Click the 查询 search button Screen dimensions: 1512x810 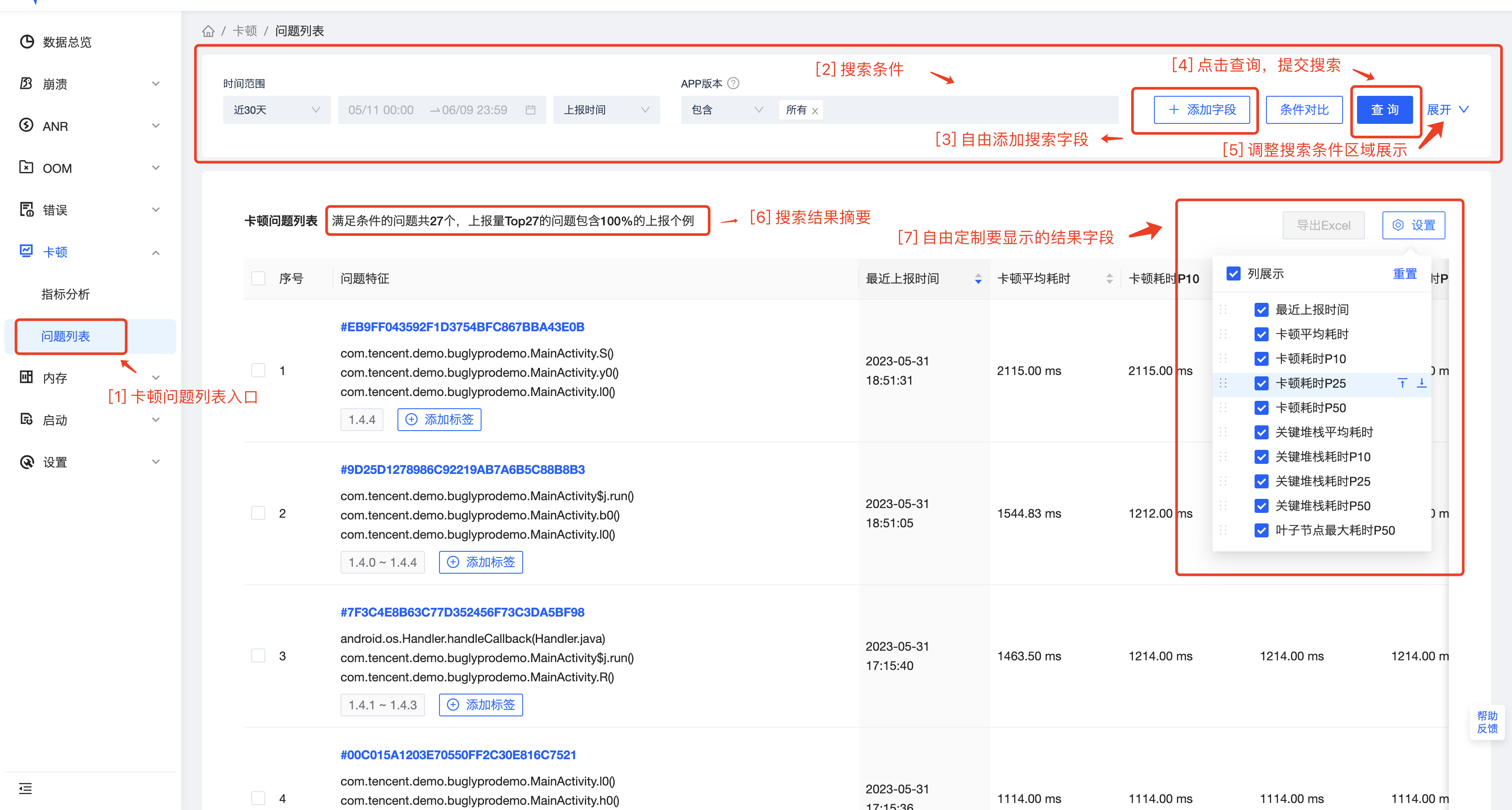point(1384,110)
